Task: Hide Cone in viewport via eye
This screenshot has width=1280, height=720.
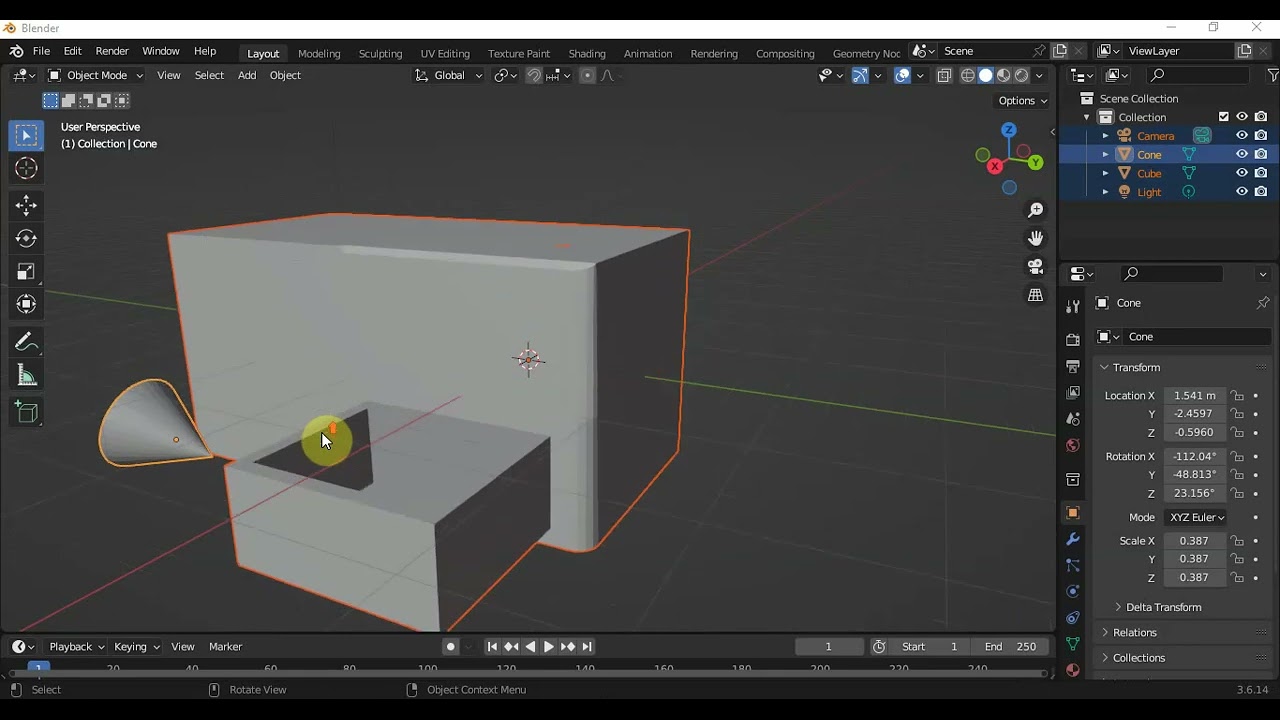Action: 1242,154
